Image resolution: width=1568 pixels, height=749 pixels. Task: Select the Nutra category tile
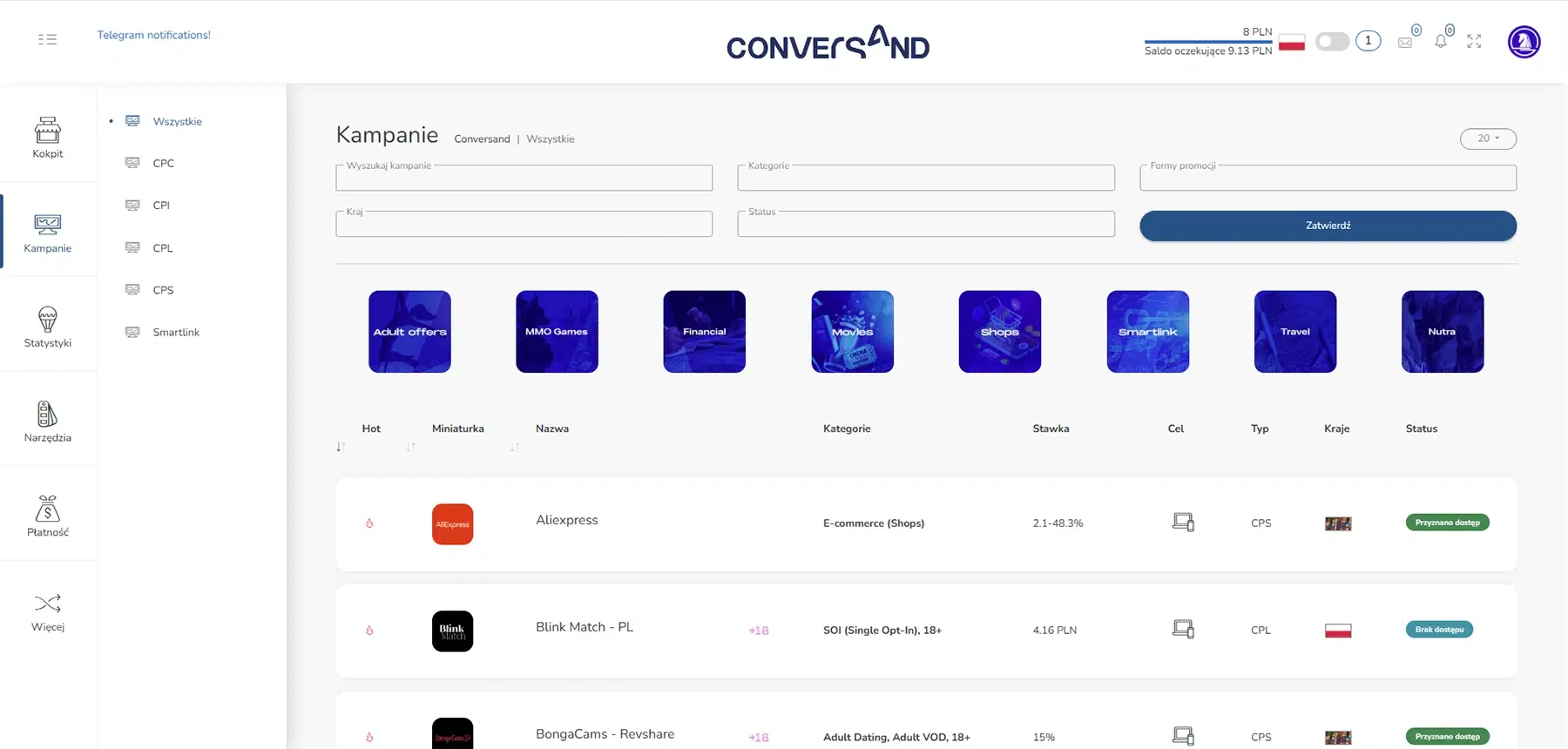point(1443,332)
